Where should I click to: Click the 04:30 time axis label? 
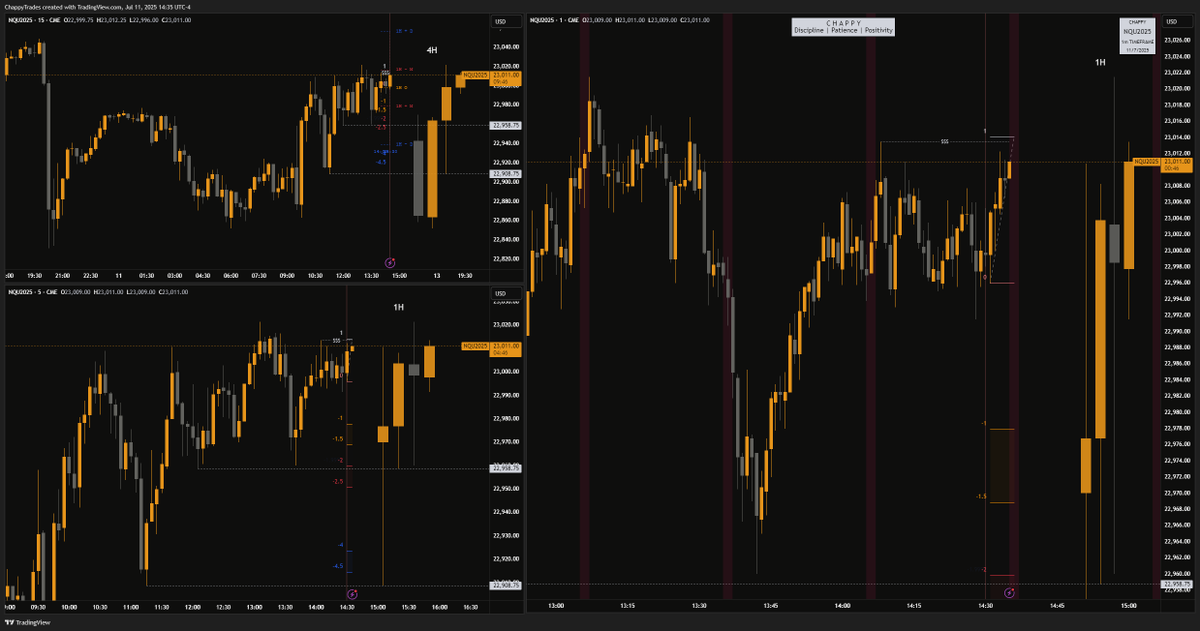[203, 275]
